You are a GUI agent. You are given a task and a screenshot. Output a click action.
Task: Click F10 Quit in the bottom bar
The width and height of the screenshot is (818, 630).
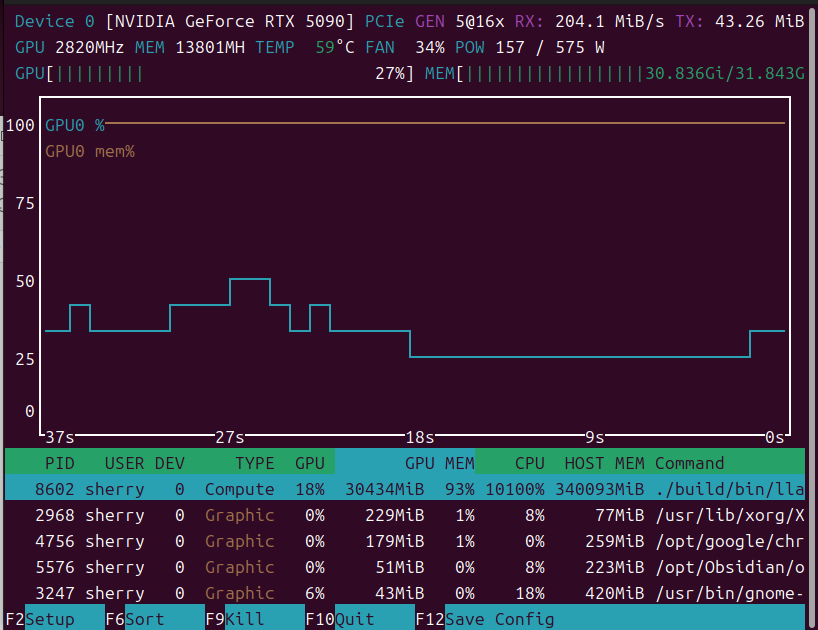[360, 619]
